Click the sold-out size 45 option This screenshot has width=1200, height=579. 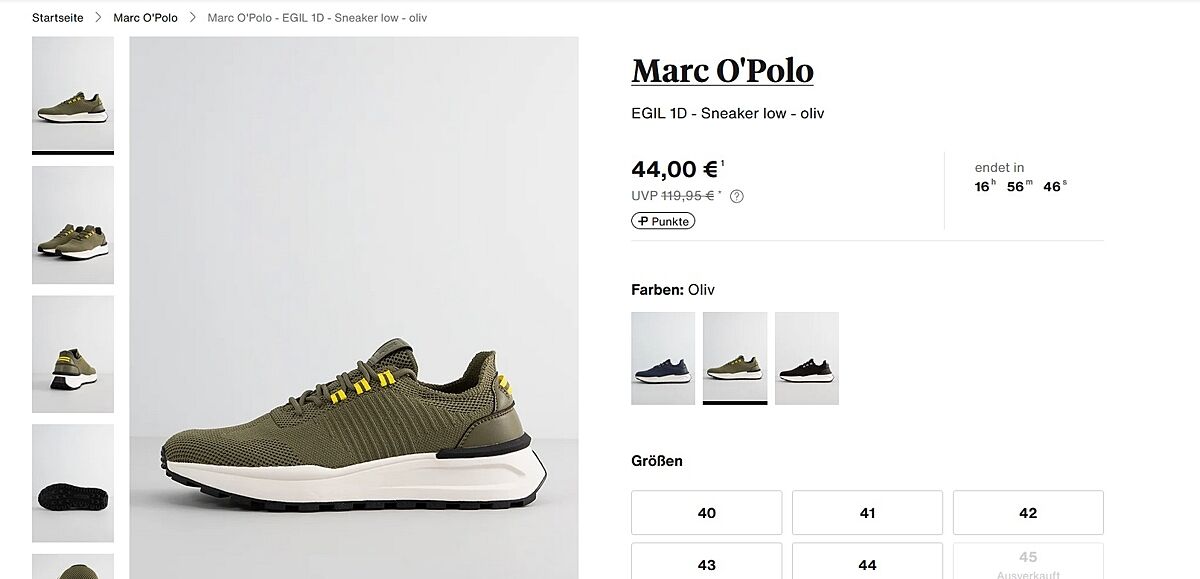click(x=1028, y=562)
